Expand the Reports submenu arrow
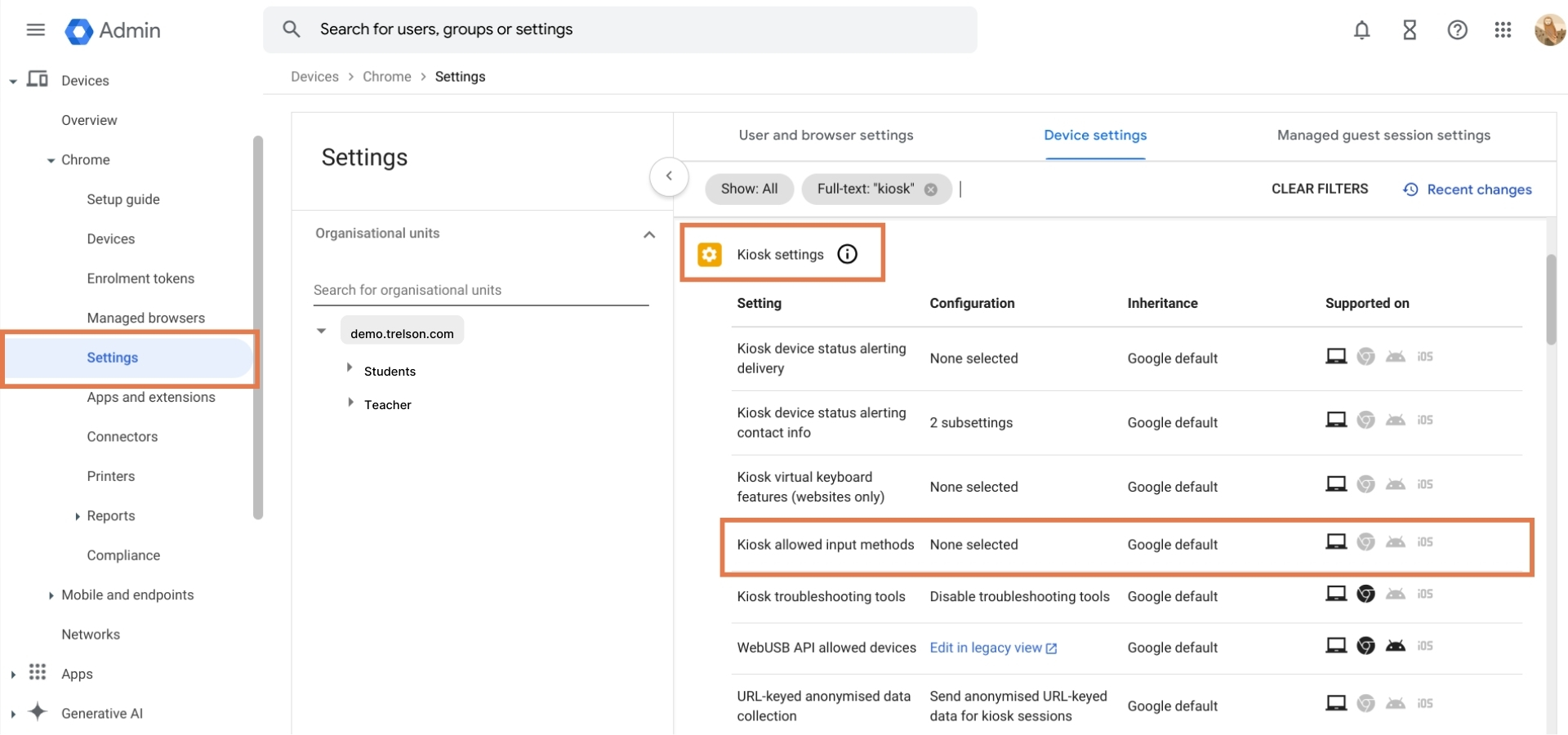Viewport: 1568px width, 735px height. [77, 516]
